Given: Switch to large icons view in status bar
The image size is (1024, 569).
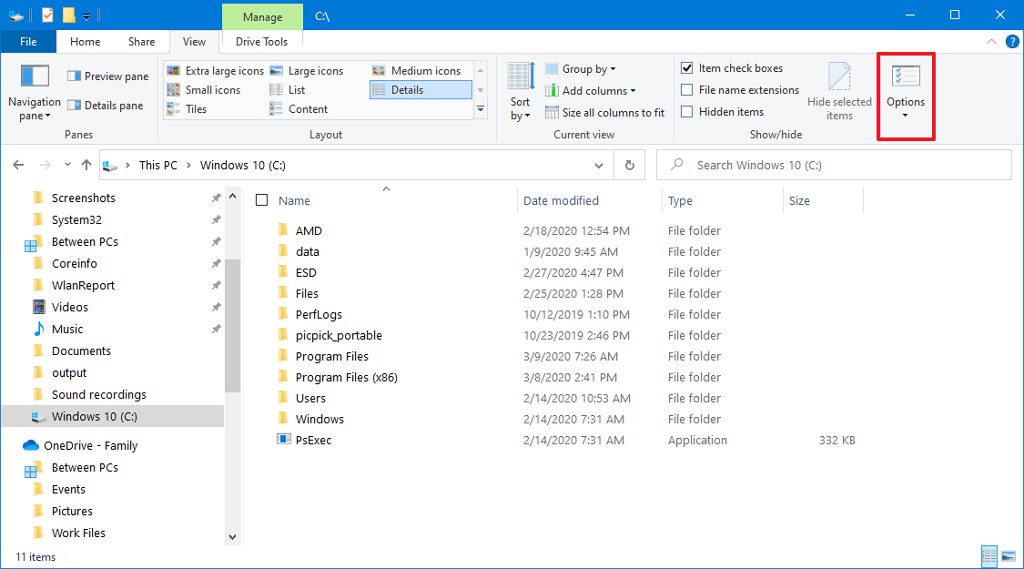Looking at the screenshot, I should click(x=1007, y=556).
